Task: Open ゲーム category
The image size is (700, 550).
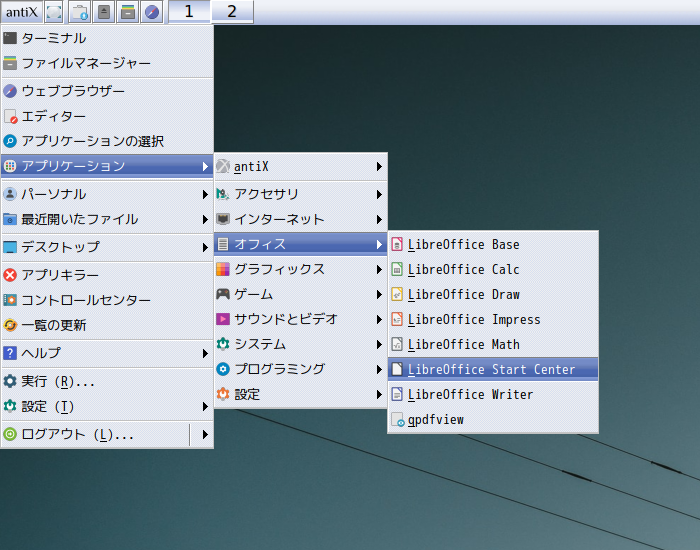Action: click(300, 294)
